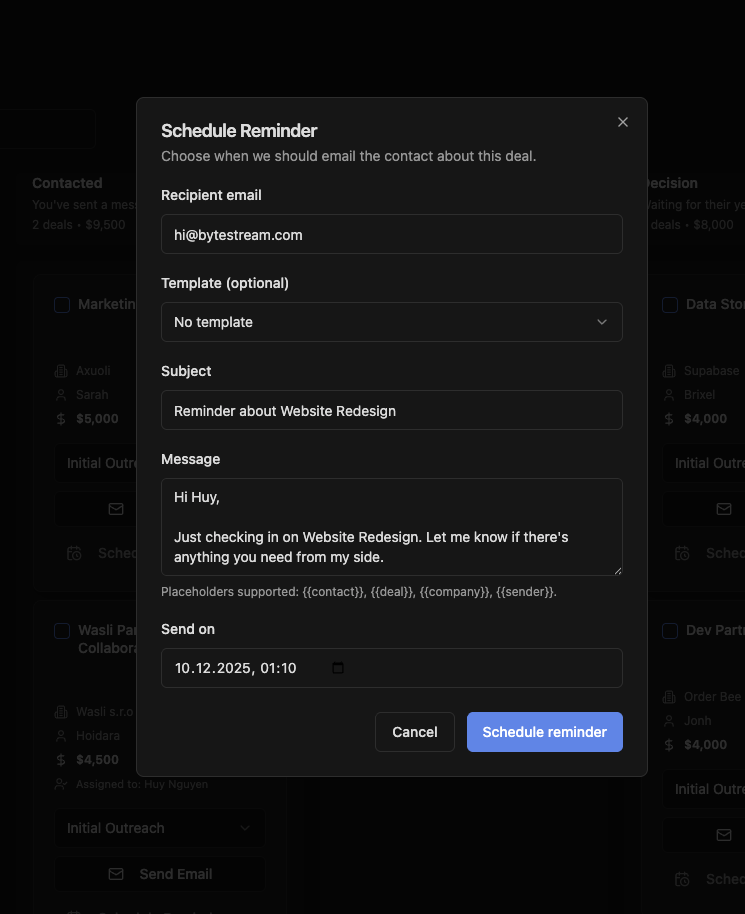Click the contact name Hoidara

point(97,736)
